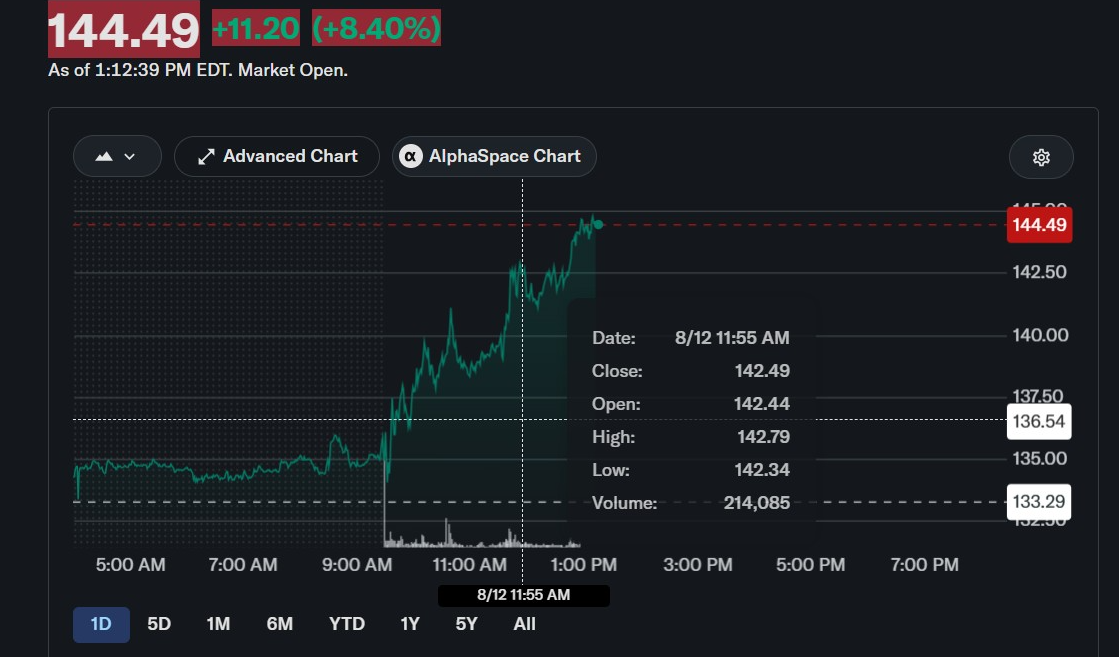Select the 1M time range tab
The height and width of the screenshot is (657, 1119).
pyautogui.click(x=218, y=624)
